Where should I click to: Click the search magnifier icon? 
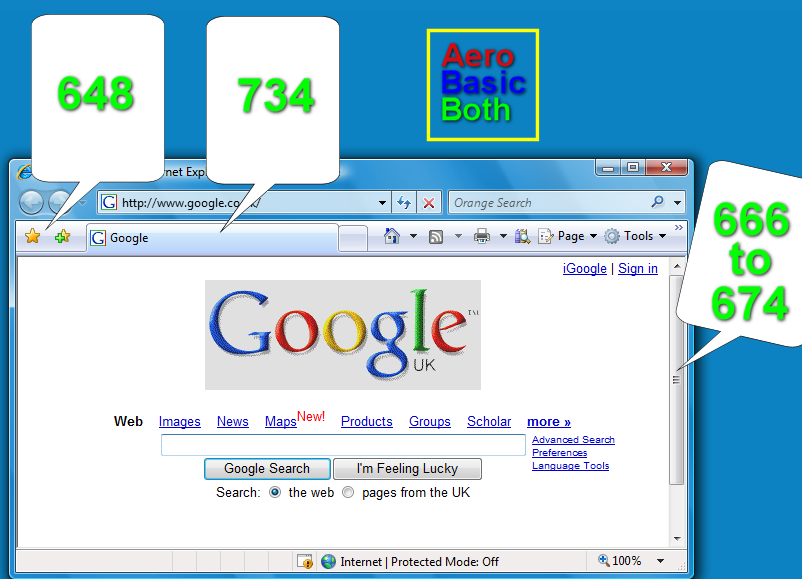pos(658,202)
